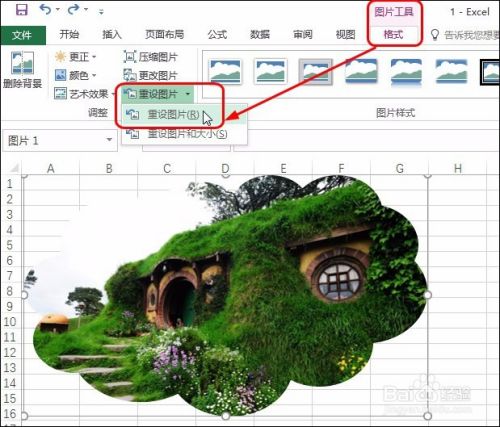Select column H header
500x427 pixels.
click(x=458, y=168)
